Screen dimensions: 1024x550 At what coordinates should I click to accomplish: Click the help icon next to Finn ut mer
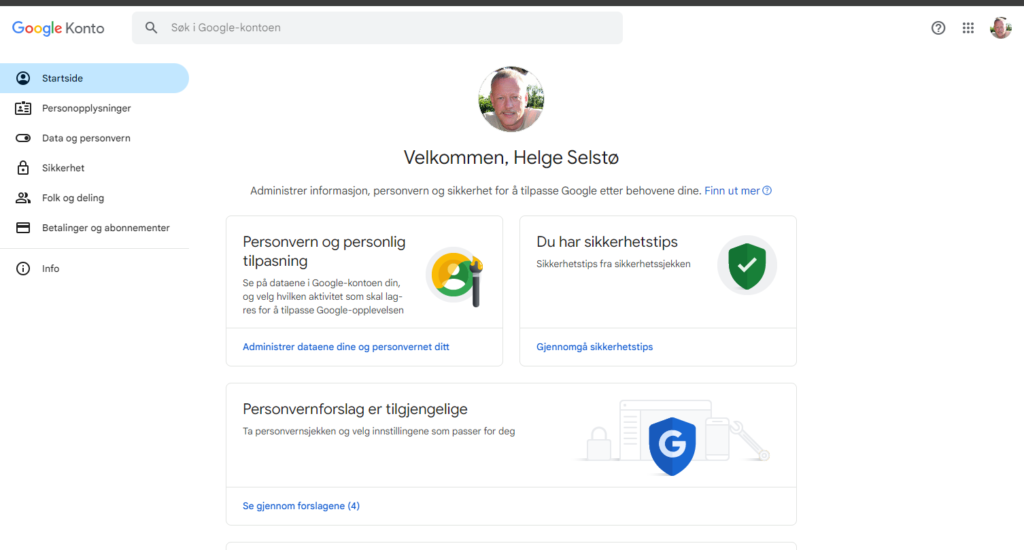(767, 191)
